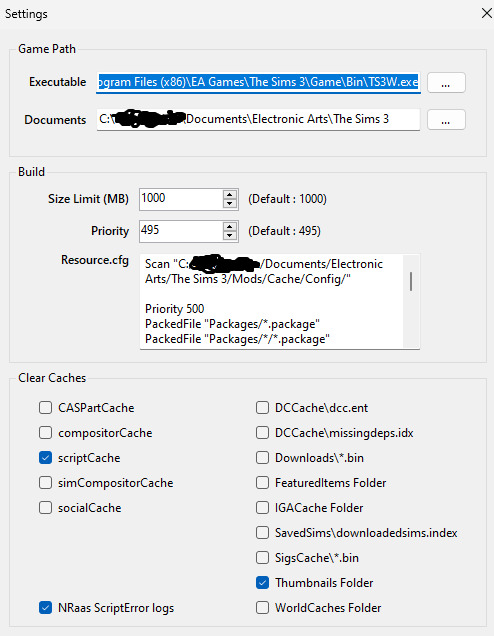Tick the simCompositorCache checkbox
This screenshot has height=636, width=494.
point(45,483)
